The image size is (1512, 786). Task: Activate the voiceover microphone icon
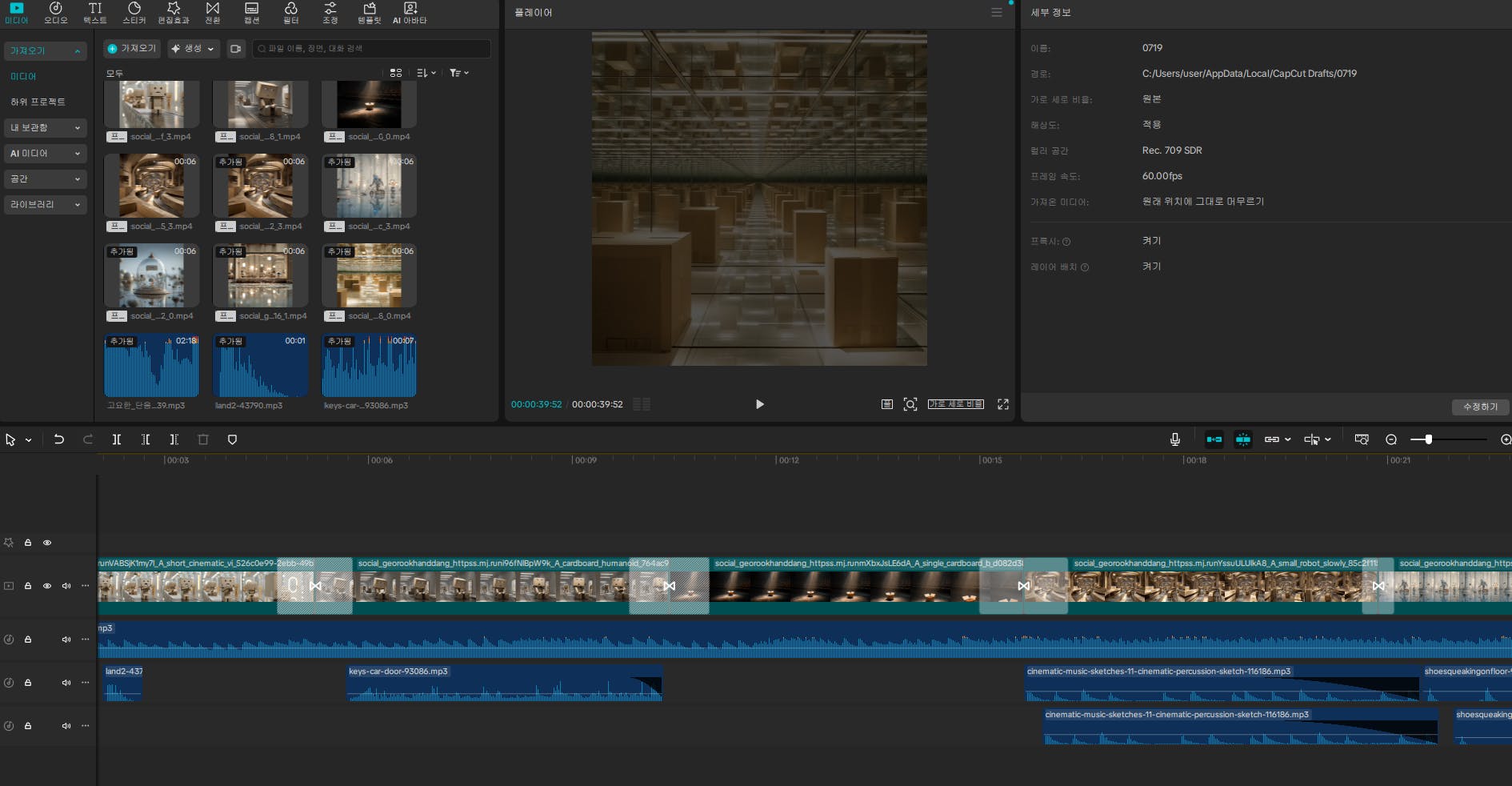[x=1174, y=439]
